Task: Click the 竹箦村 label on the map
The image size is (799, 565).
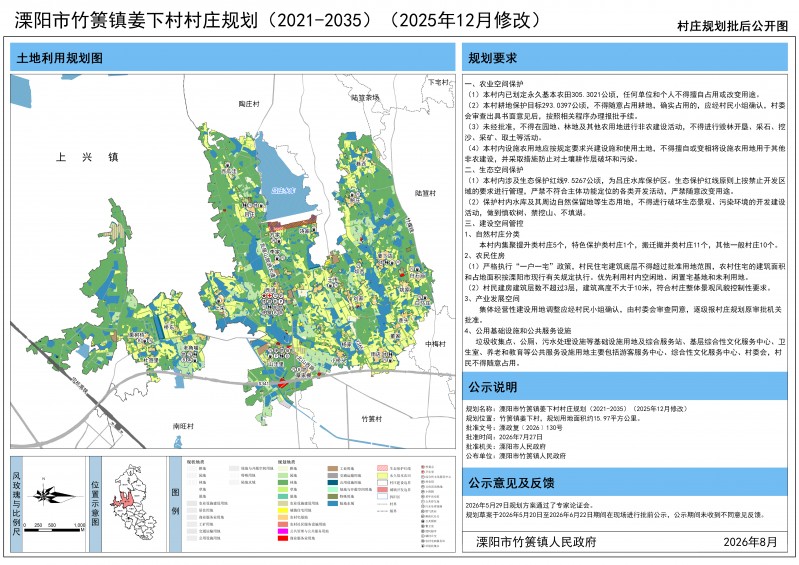Action: (x=371, y=419)
